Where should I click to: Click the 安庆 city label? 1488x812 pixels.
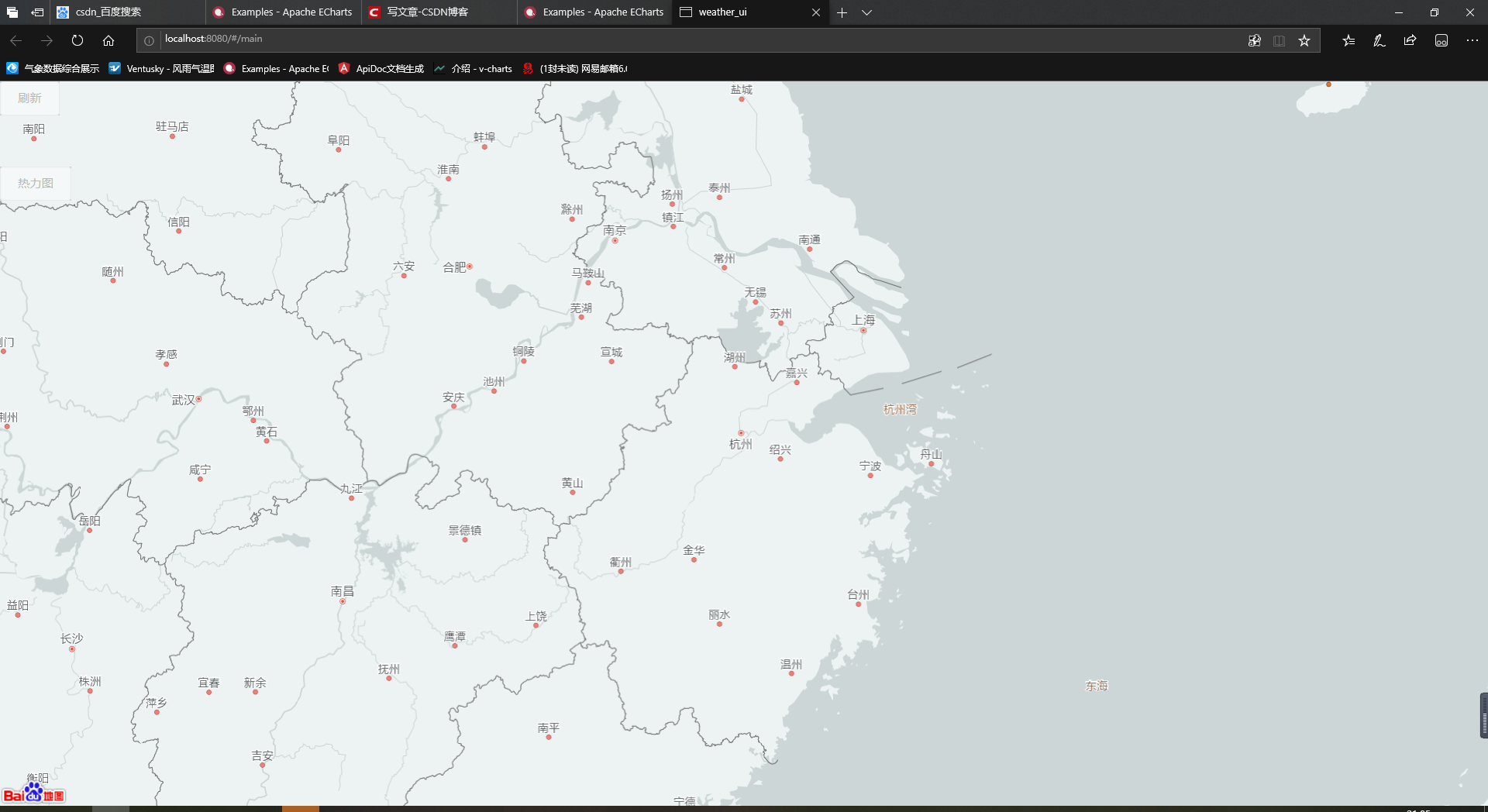point(453,397)
